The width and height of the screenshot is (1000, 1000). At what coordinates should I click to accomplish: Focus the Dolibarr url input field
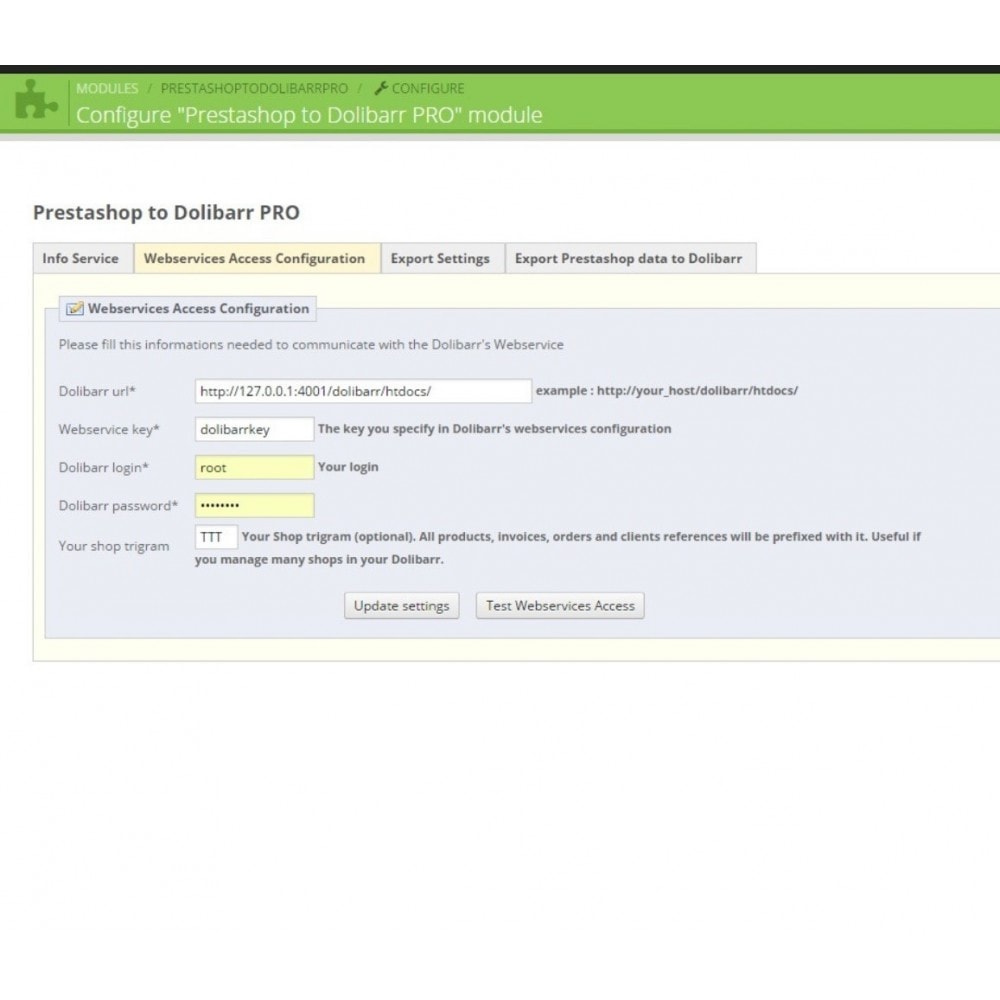click(x=363, y=391)
